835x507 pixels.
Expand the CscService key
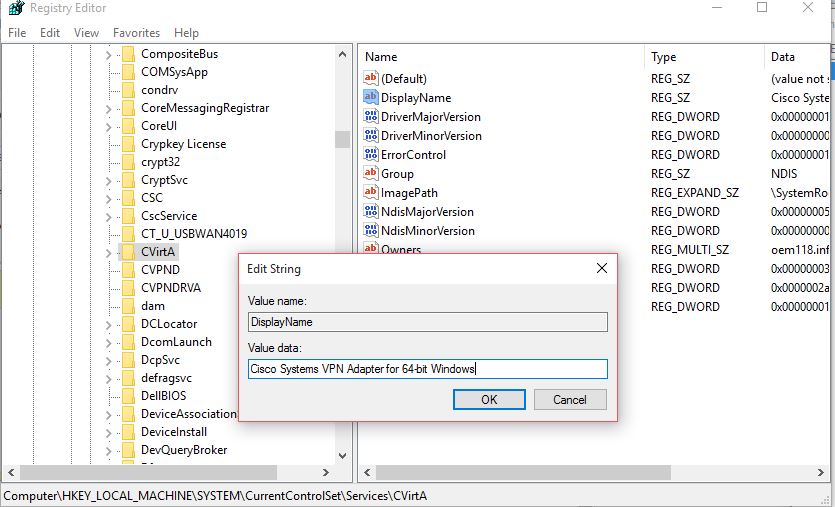tap(108, 217)
